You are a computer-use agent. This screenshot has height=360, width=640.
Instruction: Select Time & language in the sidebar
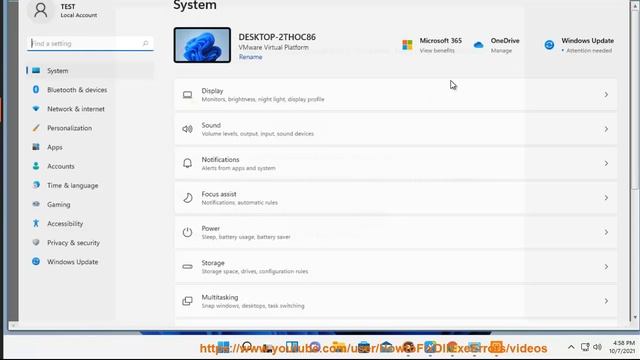90,185
